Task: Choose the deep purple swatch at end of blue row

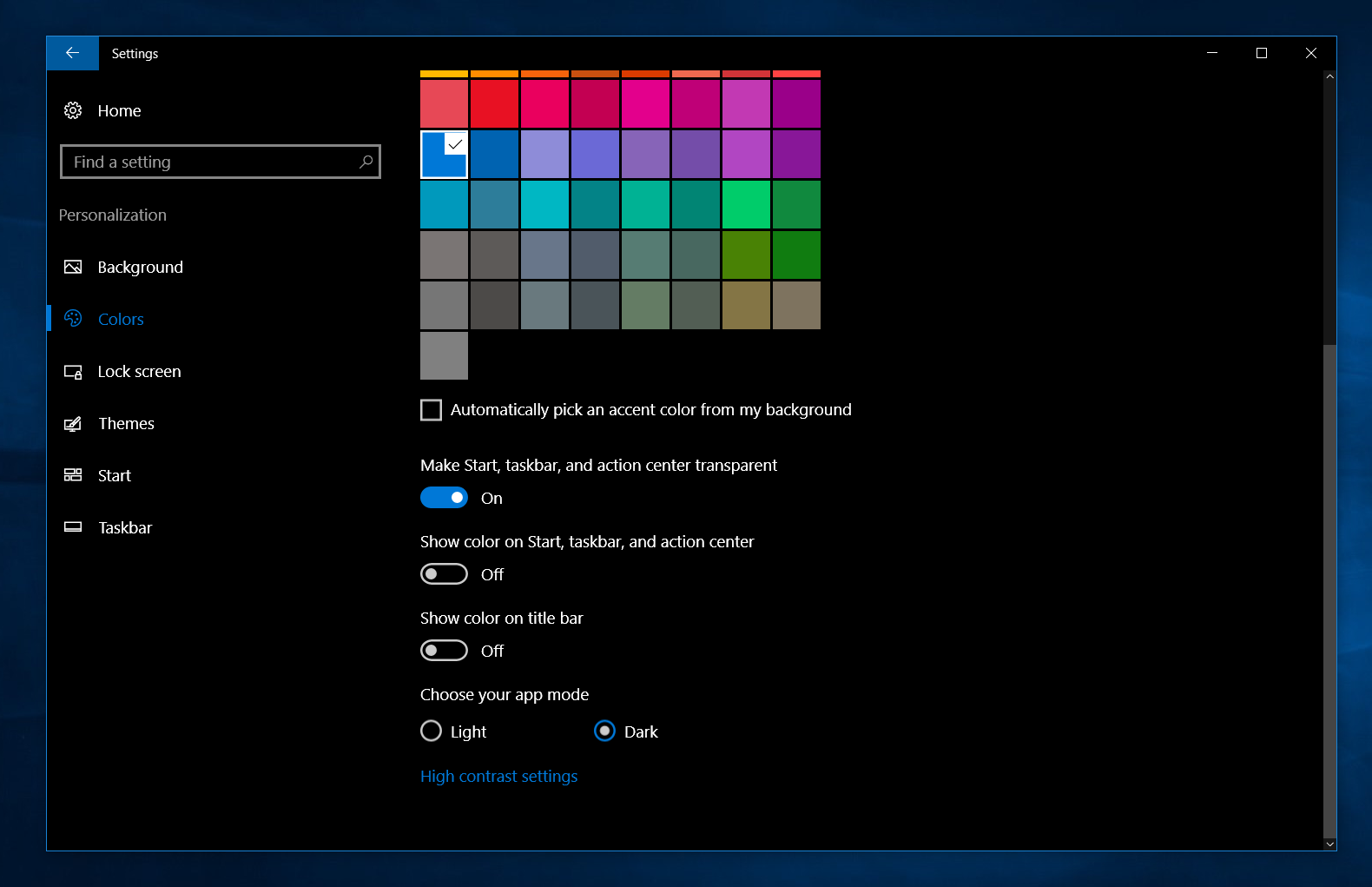Action: coord(796,154)
